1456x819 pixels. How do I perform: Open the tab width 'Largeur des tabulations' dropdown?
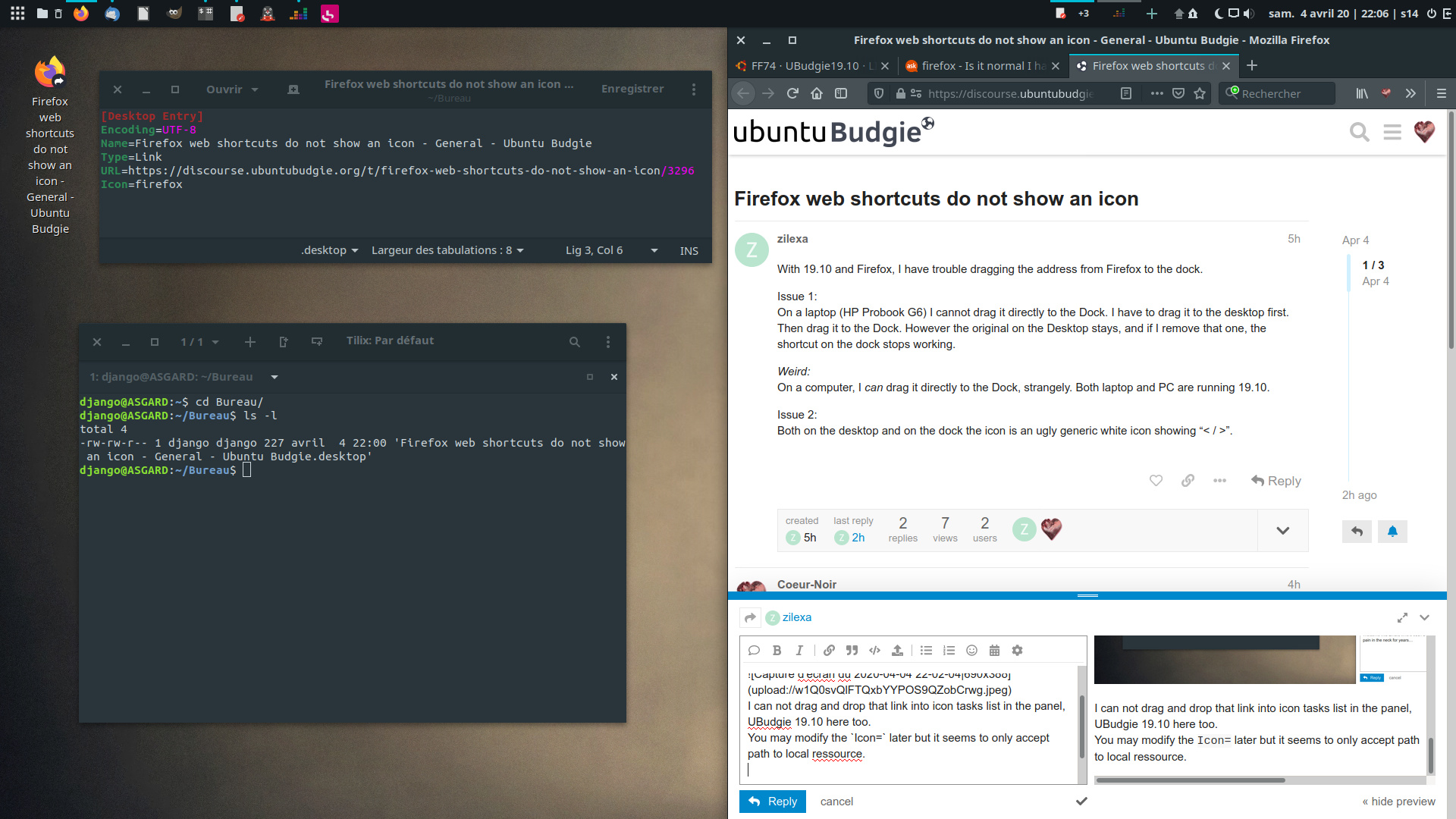point(447,250)
